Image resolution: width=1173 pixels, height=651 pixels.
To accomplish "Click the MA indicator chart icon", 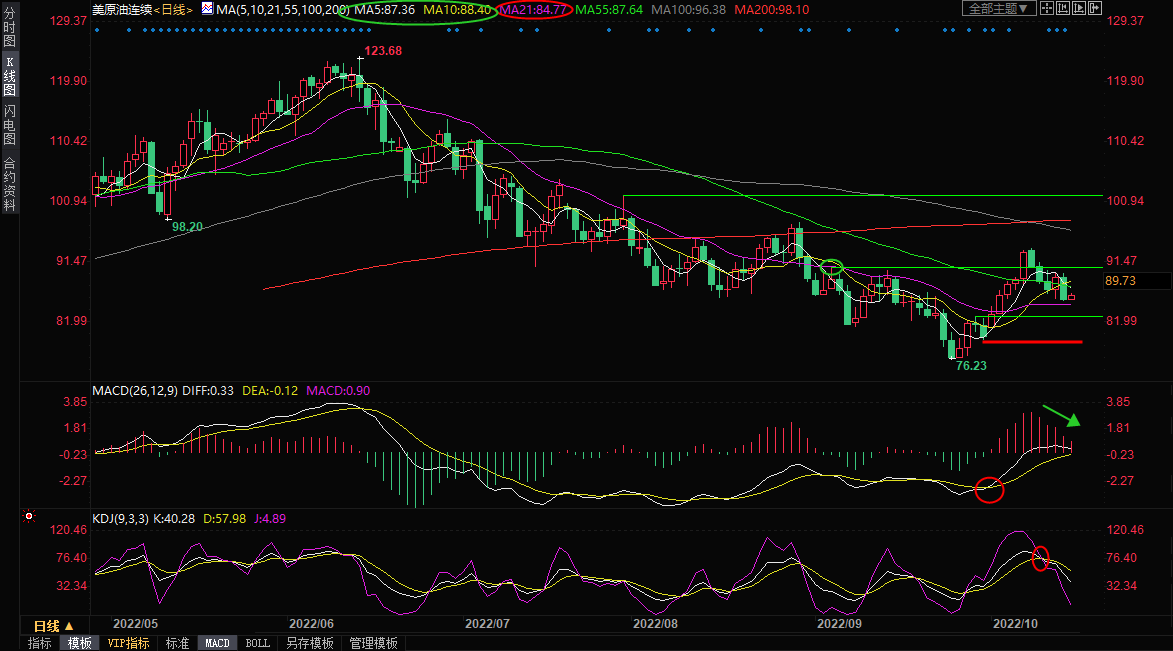I will (207, 9).
